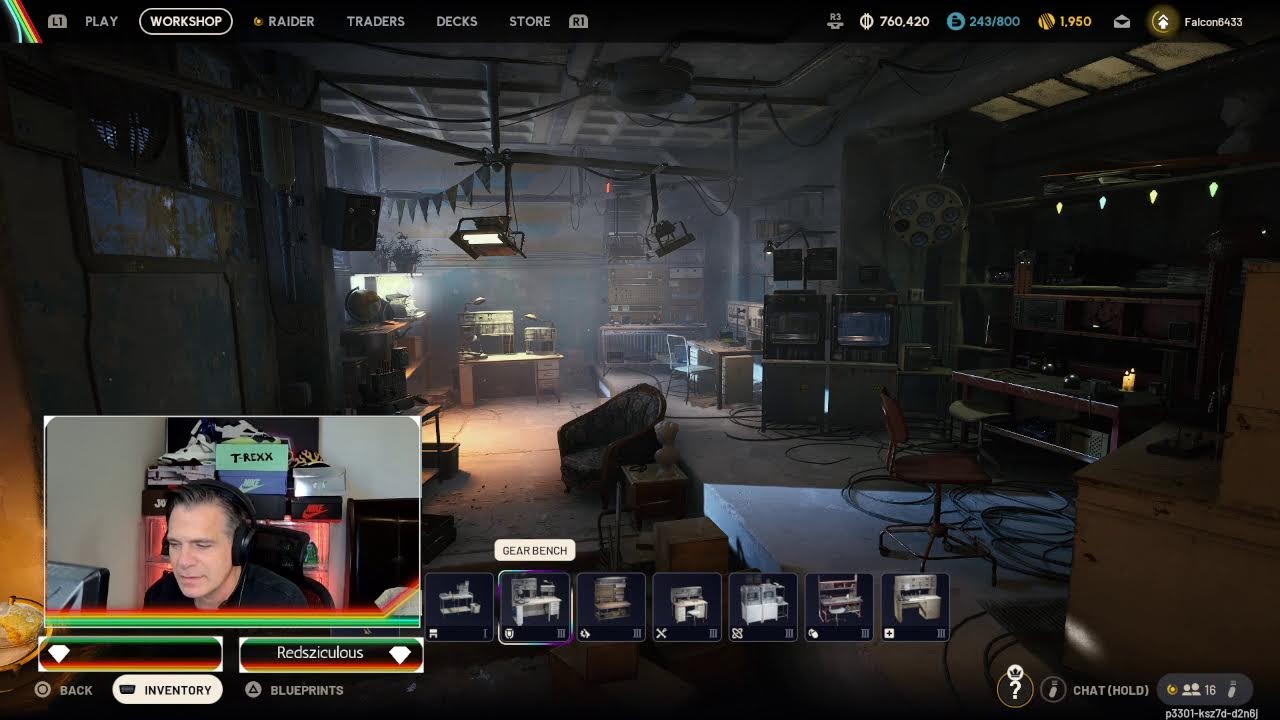Select the bench thumbnail with crossed-tools icon

[x=687, y=607]
